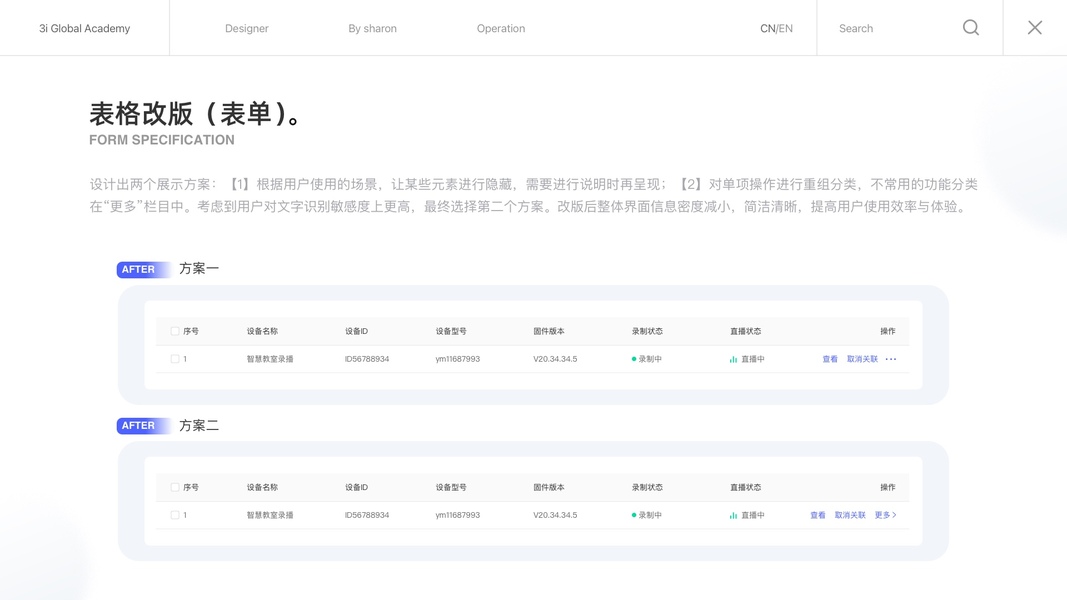Open the Designer nav item
Screen dimensions: 1067x600
point(246,29)
